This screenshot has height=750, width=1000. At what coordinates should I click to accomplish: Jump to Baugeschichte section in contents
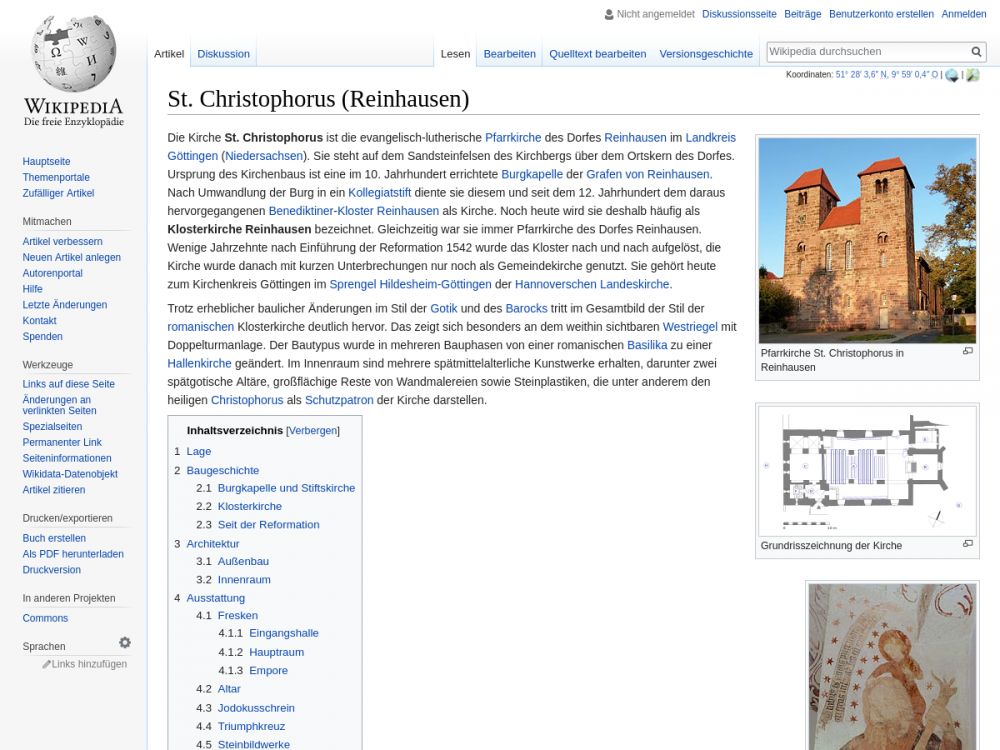coord(222,470)
